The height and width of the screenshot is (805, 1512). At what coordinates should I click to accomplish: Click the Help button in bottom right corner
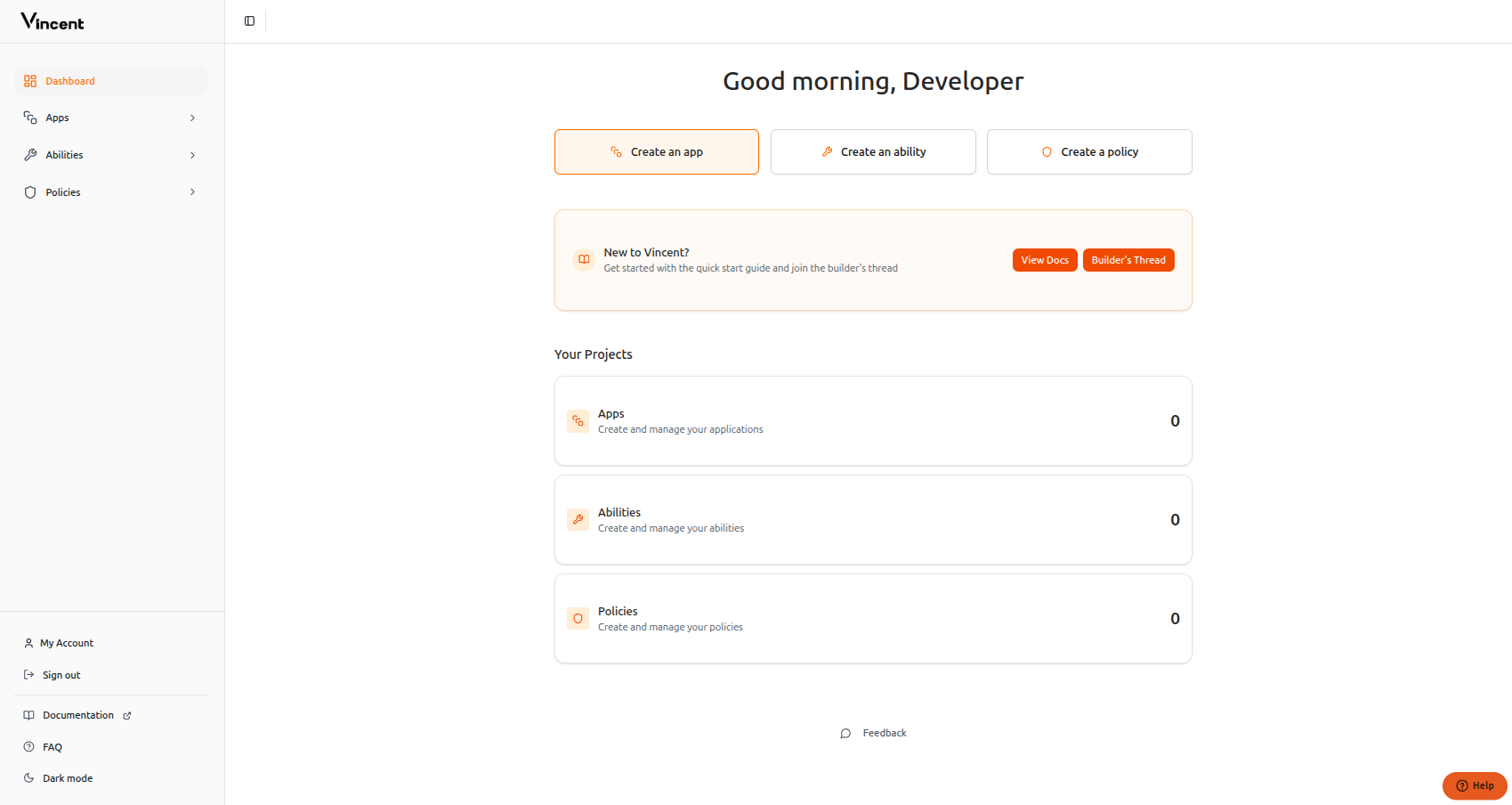(1475, 785)
